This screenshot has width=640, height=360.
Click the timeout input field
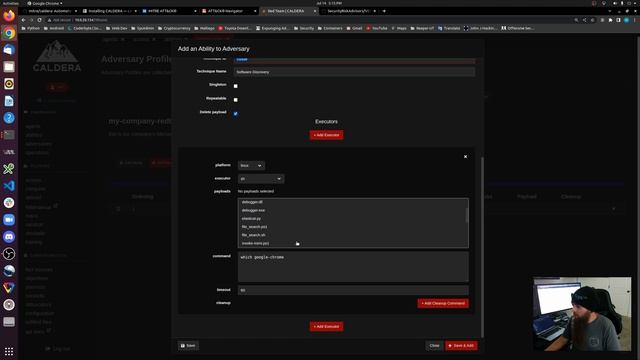[x=353, y=290]
